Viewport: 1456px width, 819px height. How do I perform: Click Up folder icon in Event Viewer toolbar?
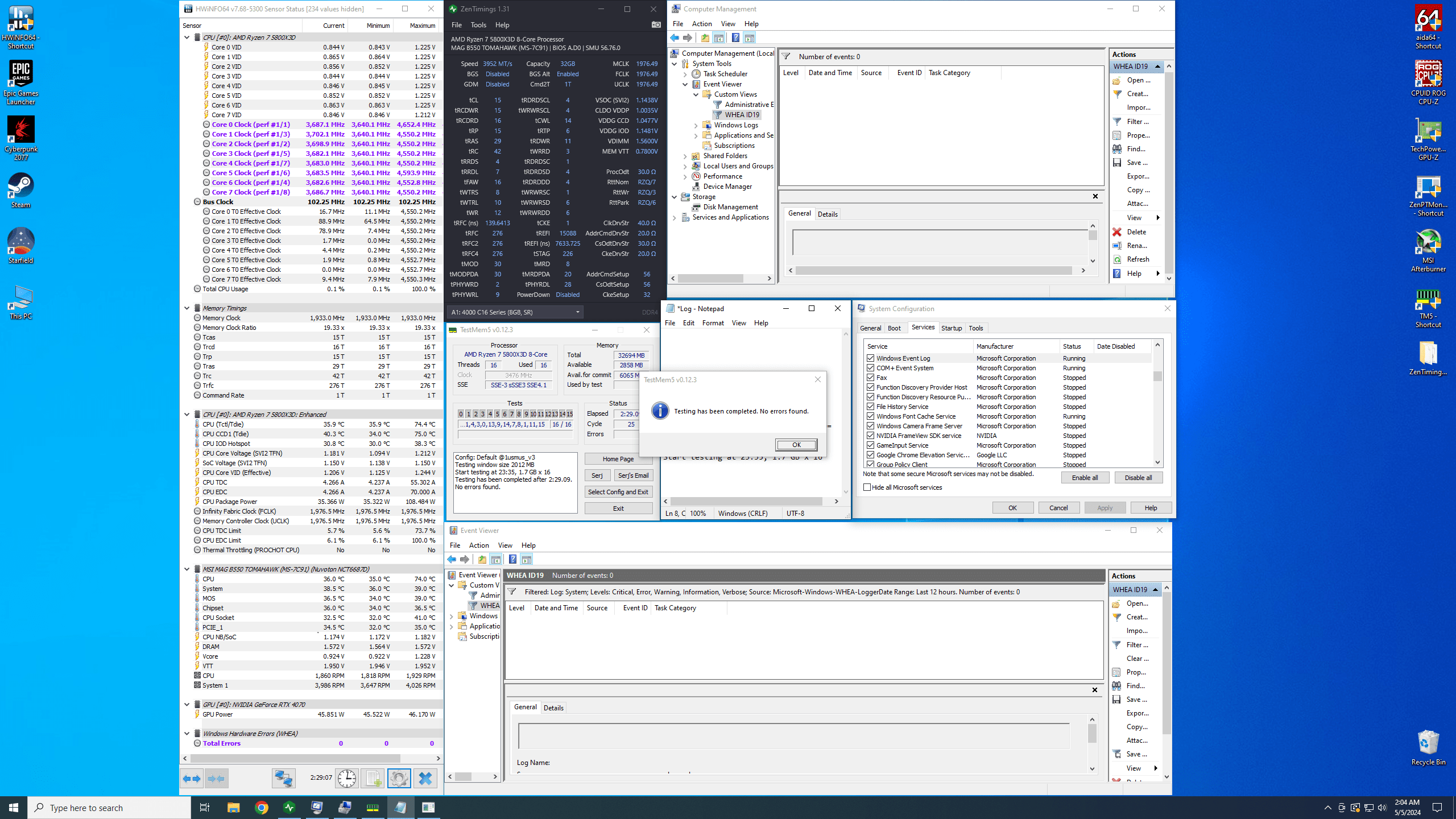[482, 560]
